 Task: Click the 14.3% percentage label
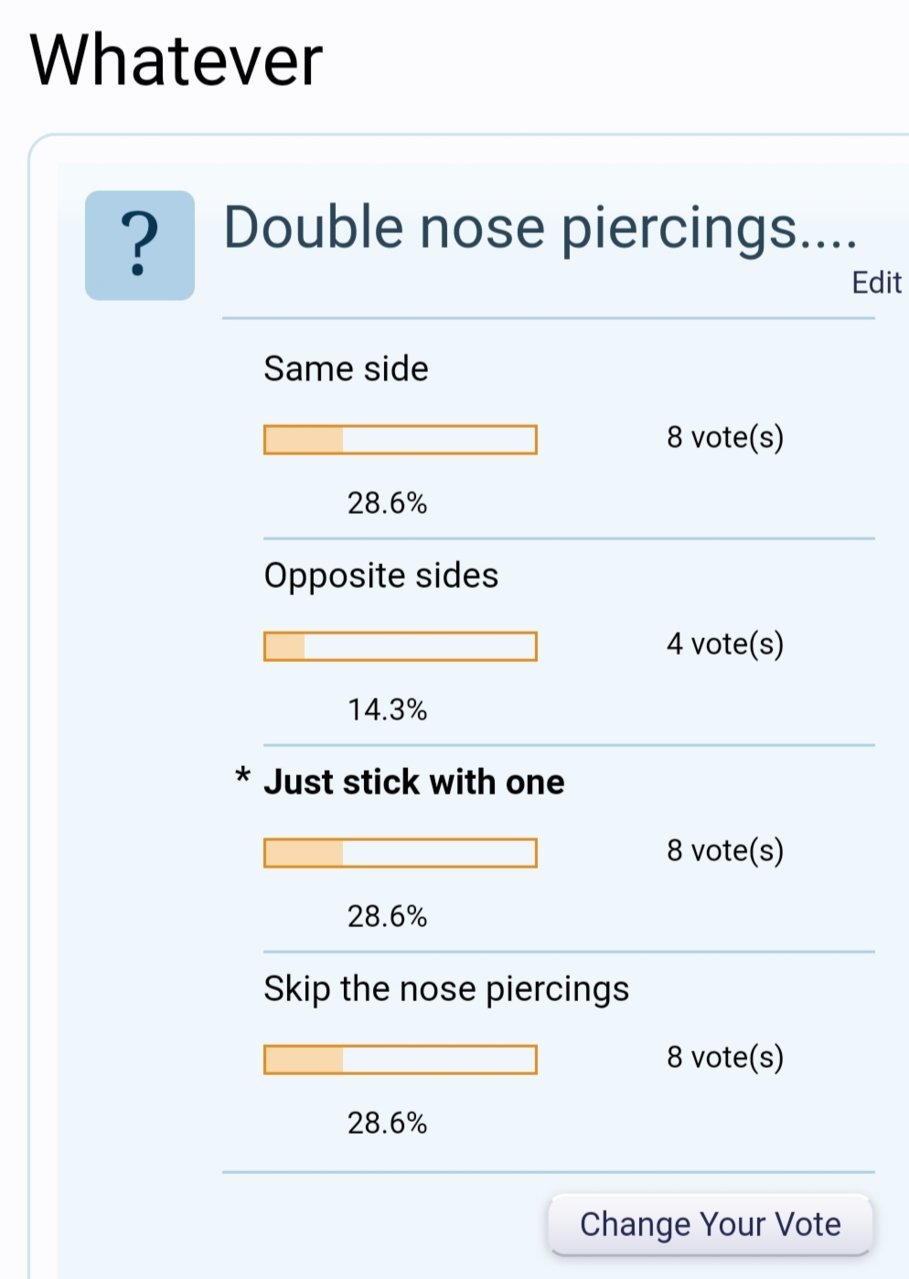[388, 711]
